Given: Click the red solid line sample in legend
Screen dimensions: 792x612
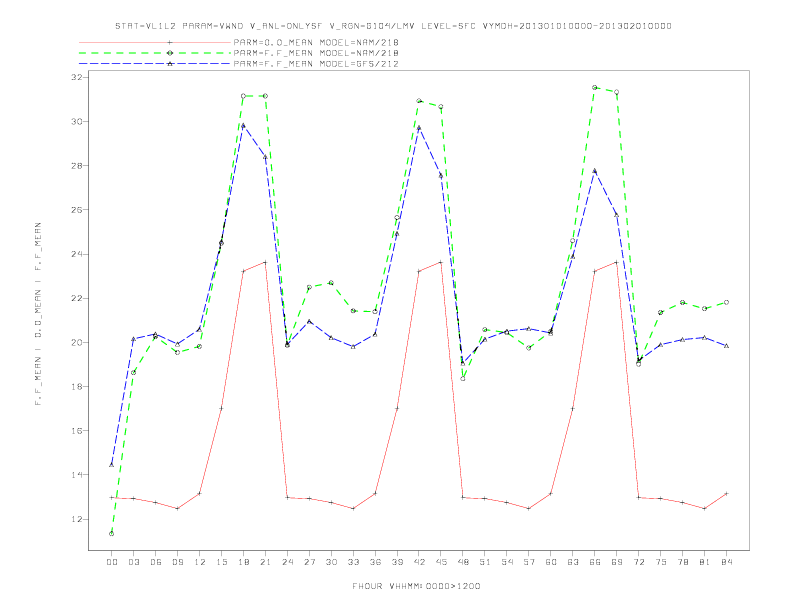Looking at the screenshot, I should [x=155, y=42].
